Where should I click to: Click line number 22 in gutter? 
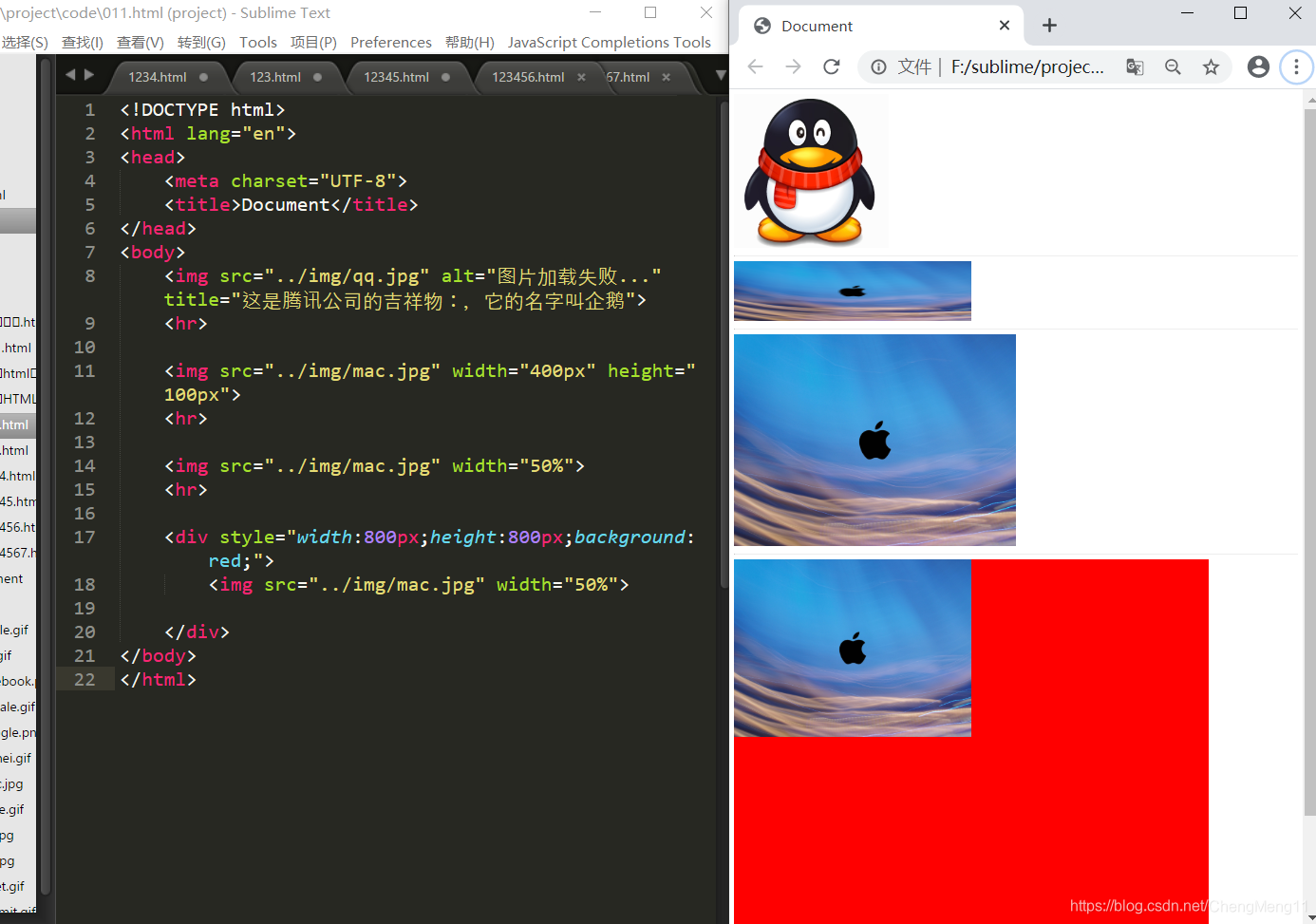click(85, 680)
